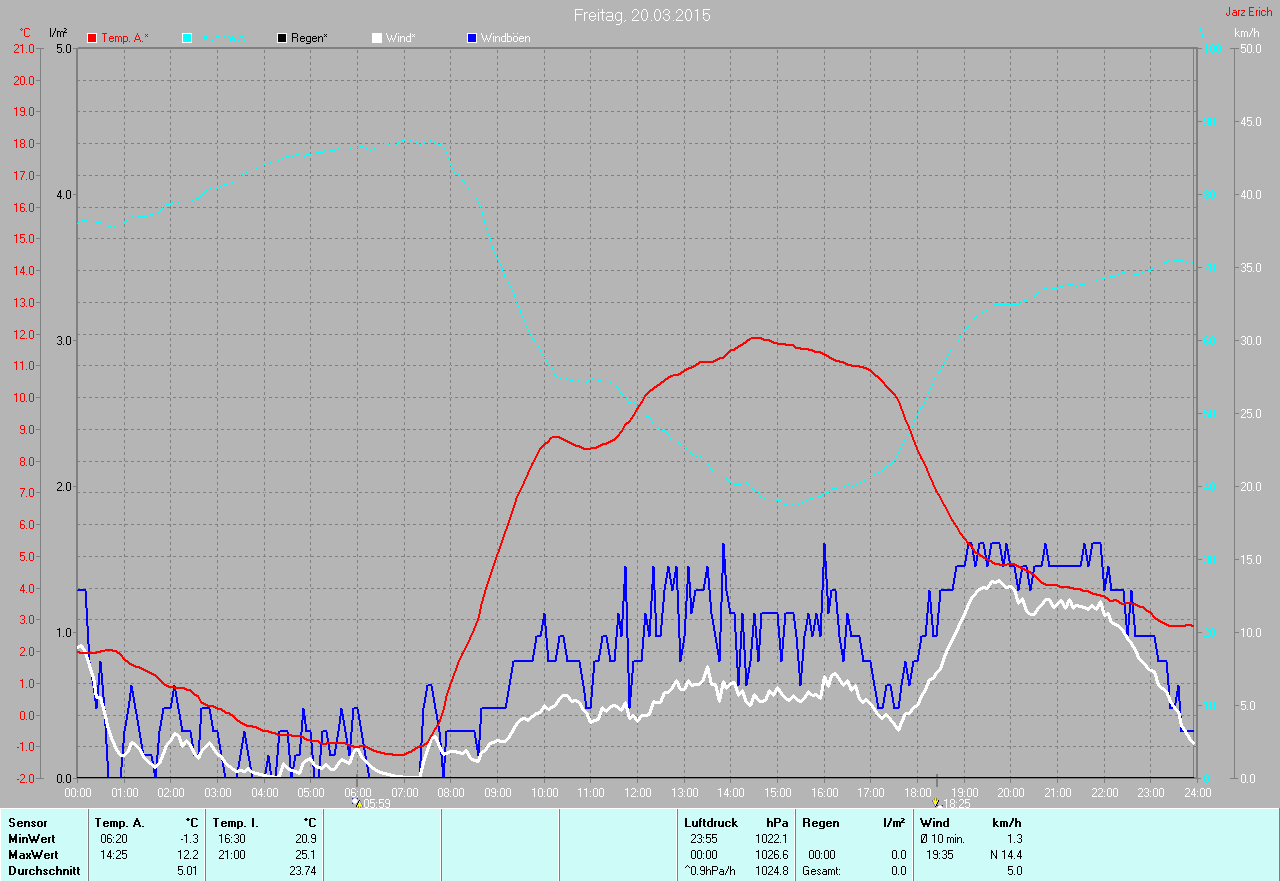Click the '23:55' minimum pressure time
Screen dimensions: 1280x881
click(704, 839)
